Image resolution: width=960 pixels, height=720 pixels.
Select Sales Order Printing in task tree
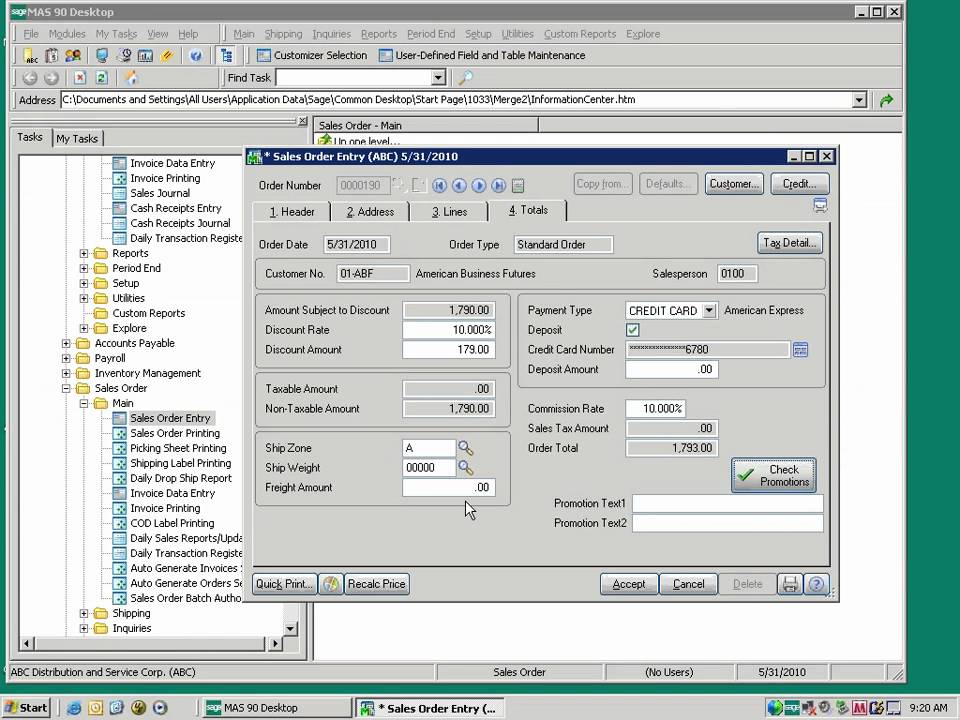click(x=174, y=433)
